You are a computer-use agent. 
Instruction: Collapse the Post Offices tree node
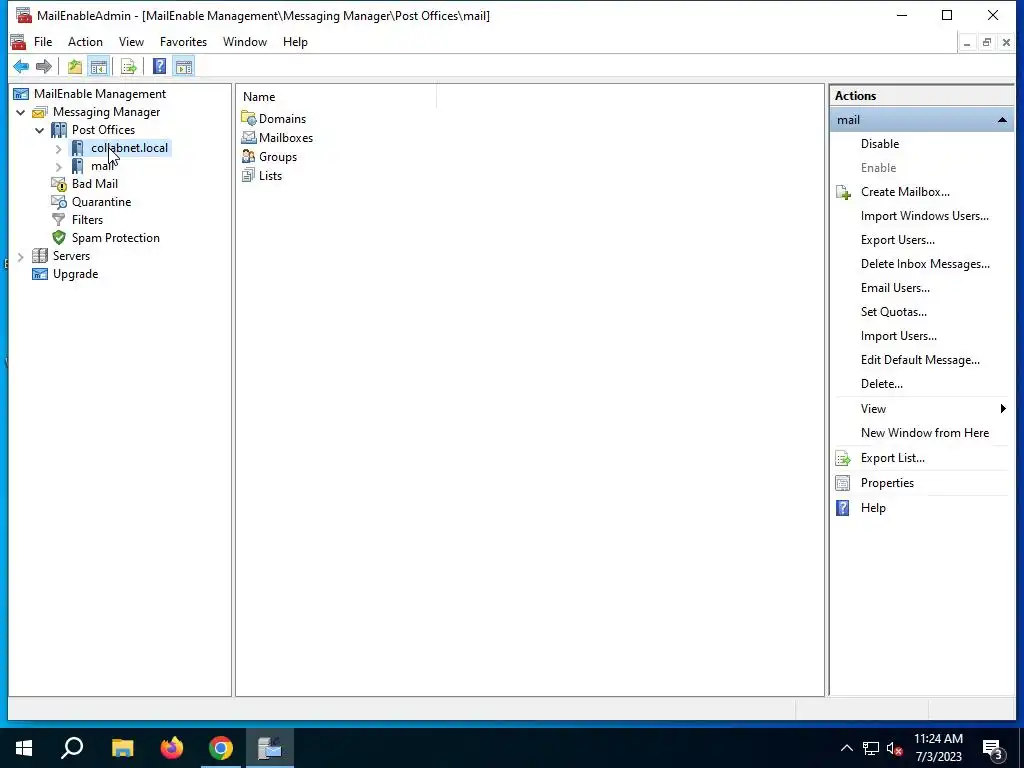40,130
